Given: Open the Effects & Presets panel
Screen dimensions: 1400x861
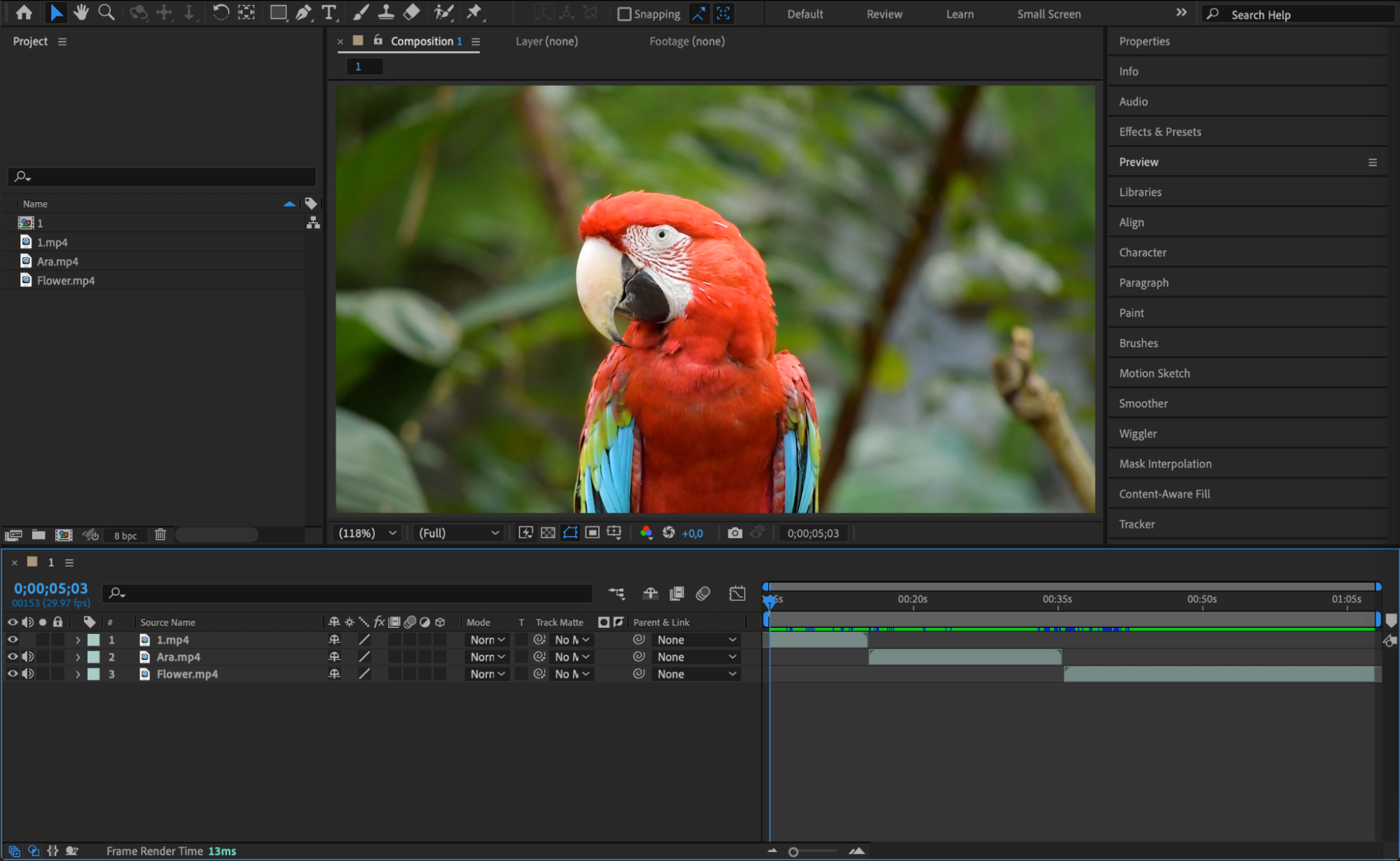Looking at the screenshot, I should (1160, 132).
